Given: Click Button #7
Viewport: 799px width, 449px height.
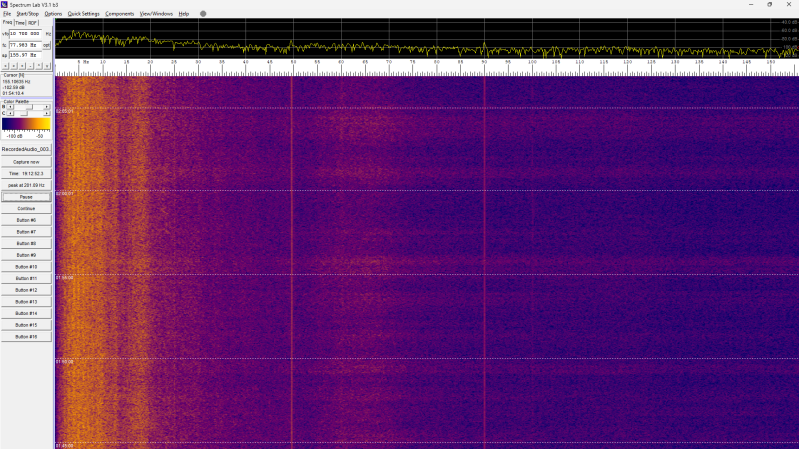Looking at the screenshot, I should [x=26, y=232].
